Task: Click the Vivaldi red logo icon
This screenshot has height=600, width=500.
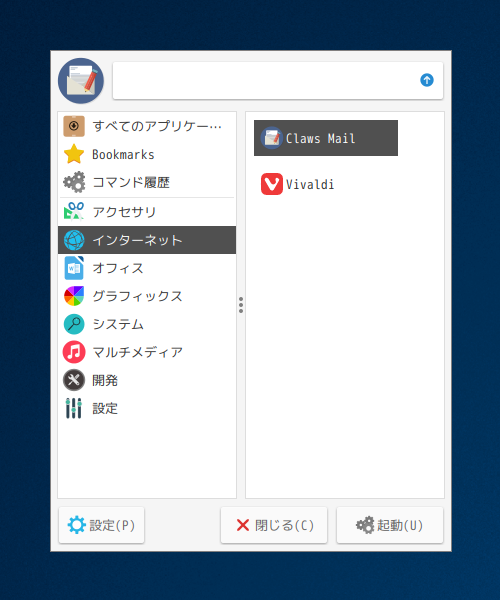Action: coord(272,184)
